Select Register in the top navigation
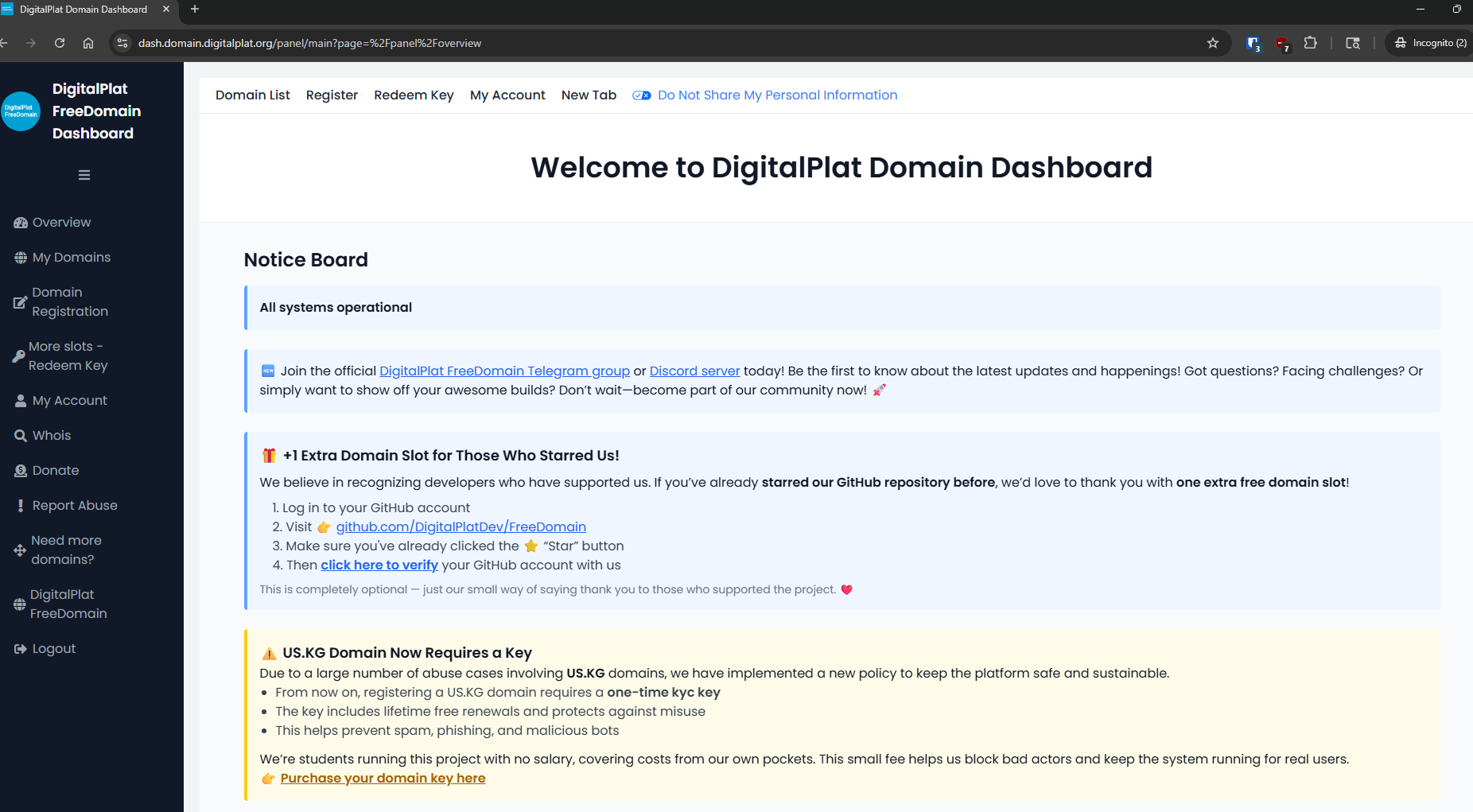Screen dimensions: 1473x812 coord(332,95)
